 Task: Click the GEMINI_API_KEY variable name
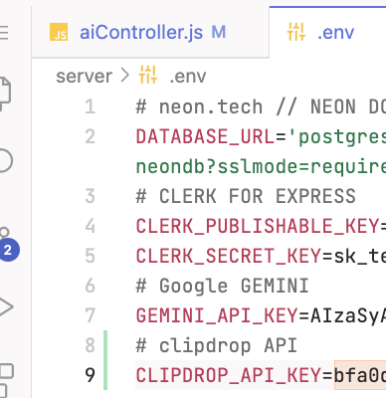coord(217,315)
